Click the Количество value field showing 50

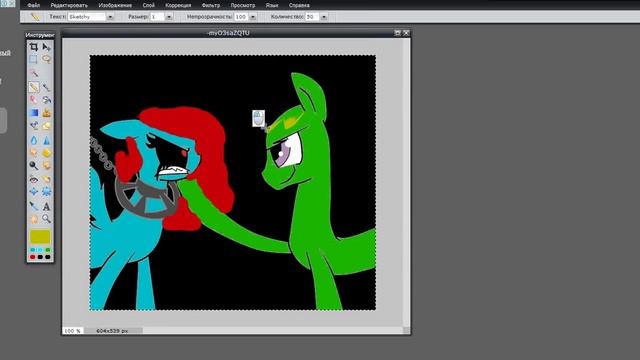point(313,17)
